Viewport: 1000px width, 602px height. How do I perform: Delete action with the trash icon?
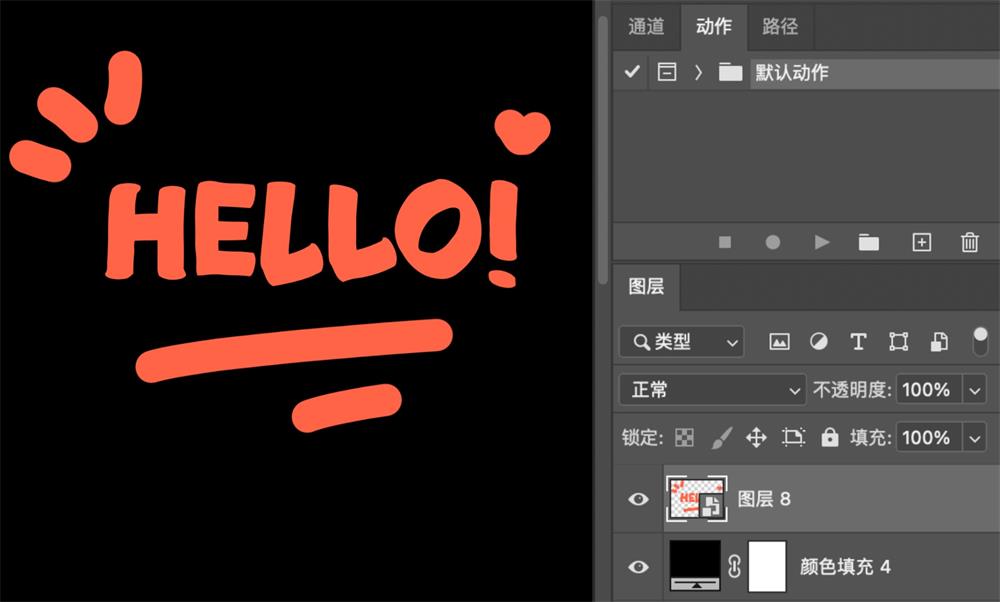[x=969, y=242]
